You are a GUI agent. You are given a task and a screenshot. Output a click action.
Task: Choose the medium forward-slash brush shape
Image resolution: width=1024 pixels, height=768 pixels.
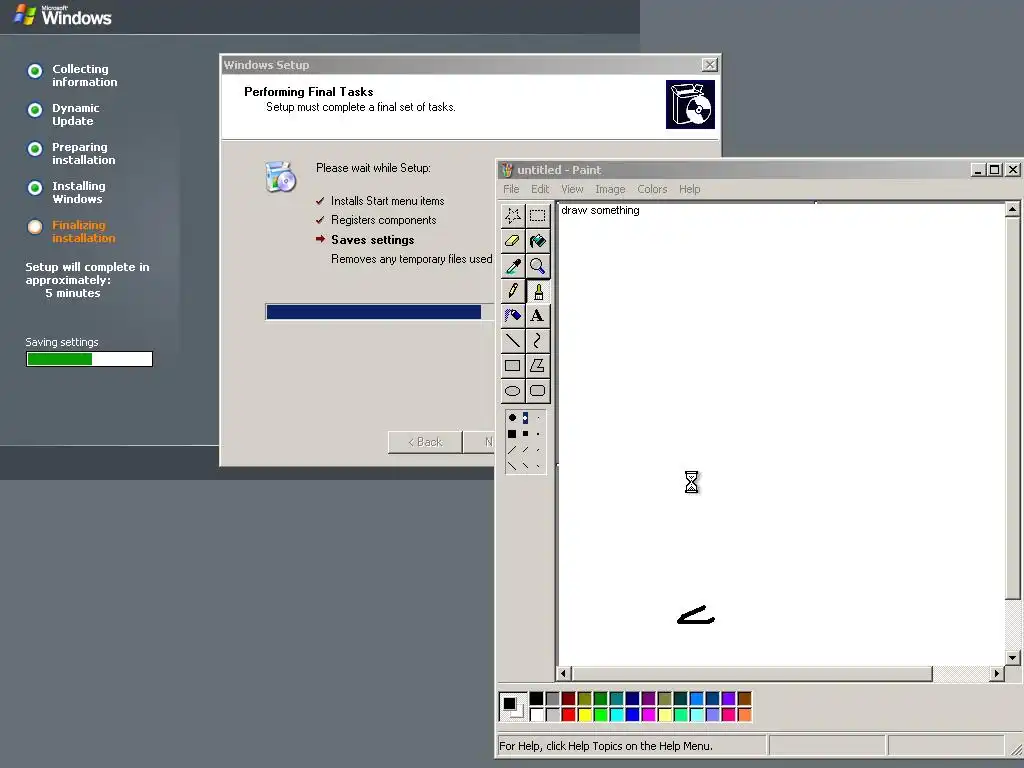(525, 449)
